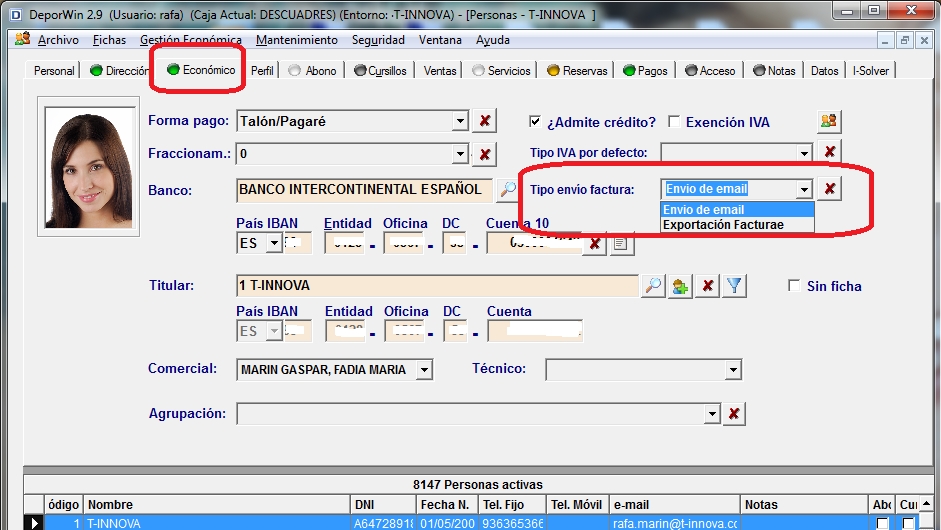The height and width of the screenshot is (530, 941).
Task: Expand the Técnico dropdown
Action: [x=733, y=370]
